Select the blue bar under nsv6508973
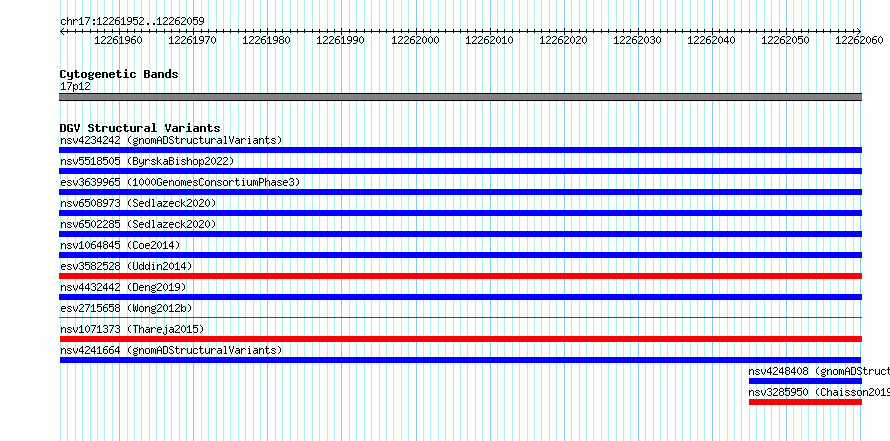890x441 pixels. pyautogui.click(x=460, y=213)
